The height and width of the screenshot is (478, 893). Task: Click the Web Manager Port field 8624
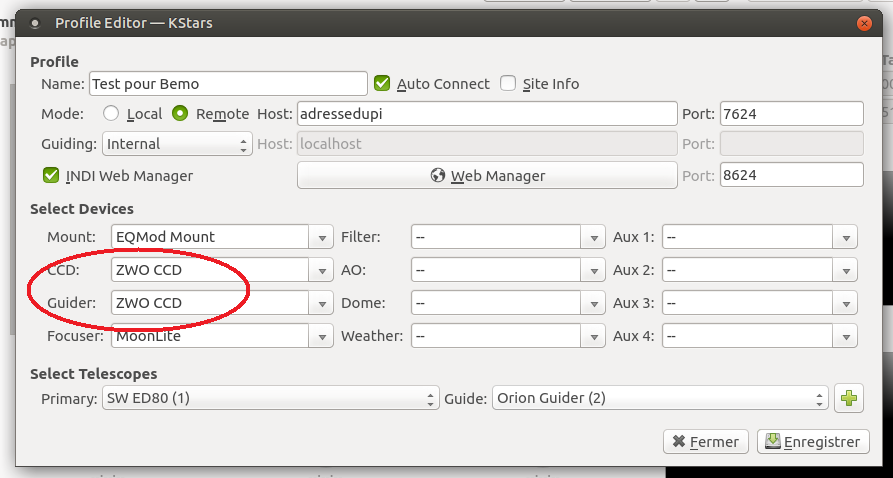792,175
